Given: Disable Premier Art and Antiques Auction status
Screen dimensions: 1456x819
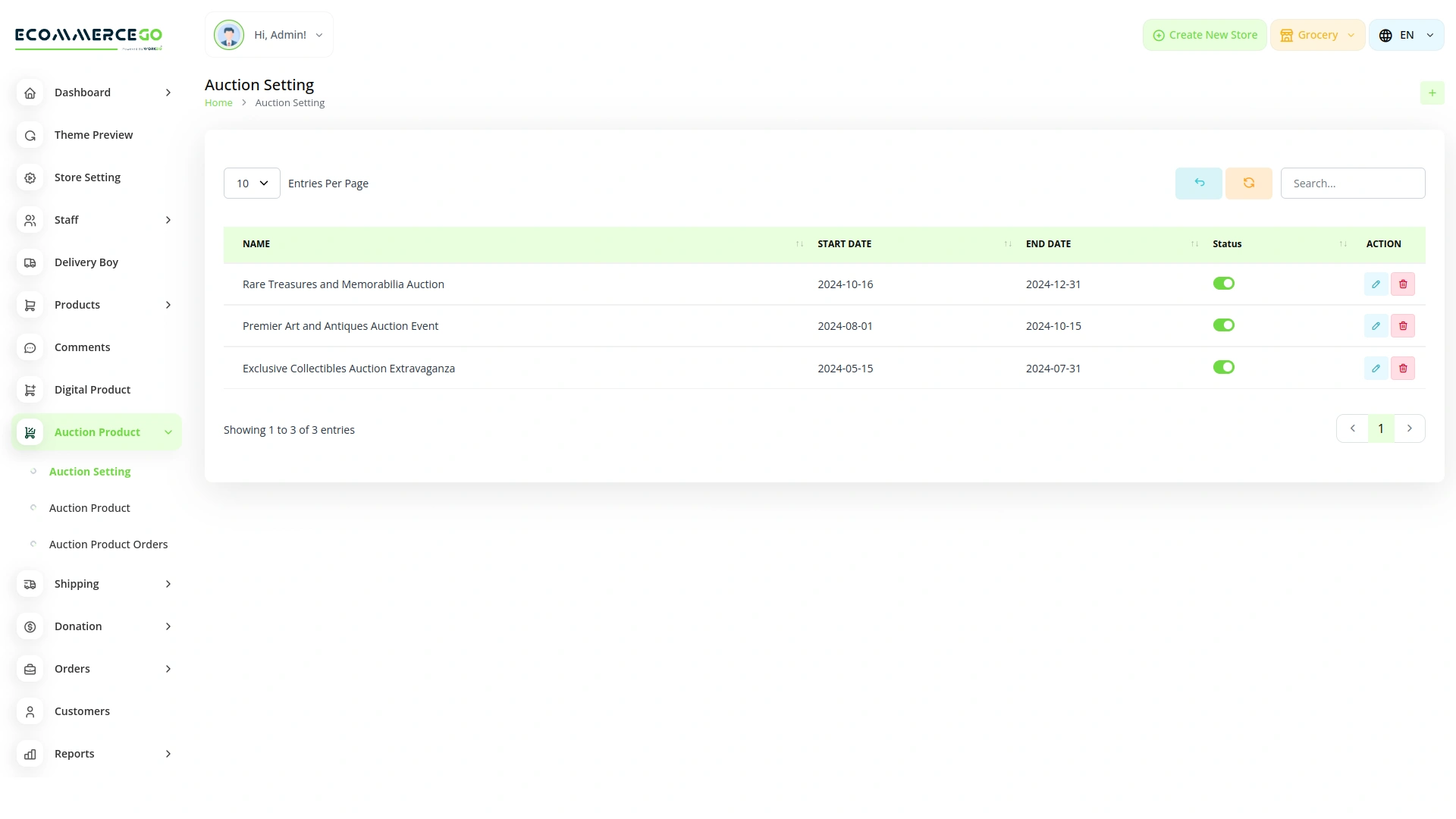Looking at the screenshot, I should coord(1223,325).
